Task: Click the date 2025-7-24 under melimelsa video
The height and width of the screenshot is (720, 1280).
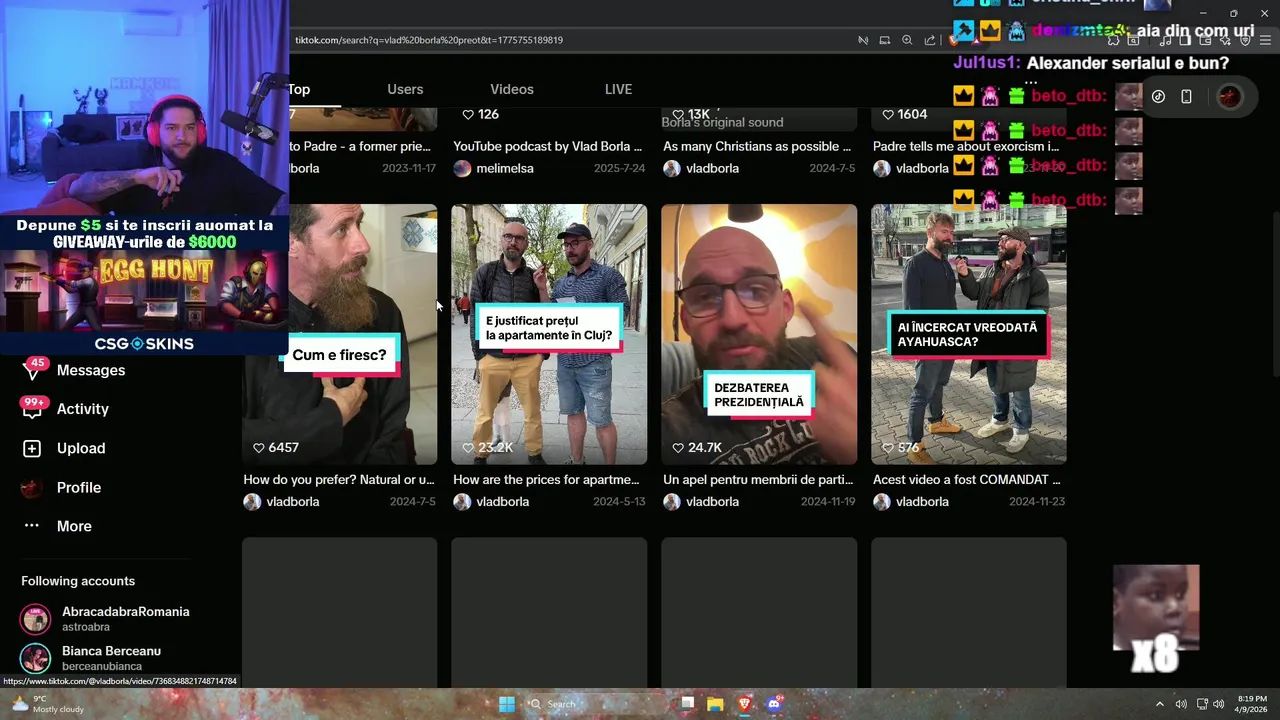Action: [x=618, y=168]
